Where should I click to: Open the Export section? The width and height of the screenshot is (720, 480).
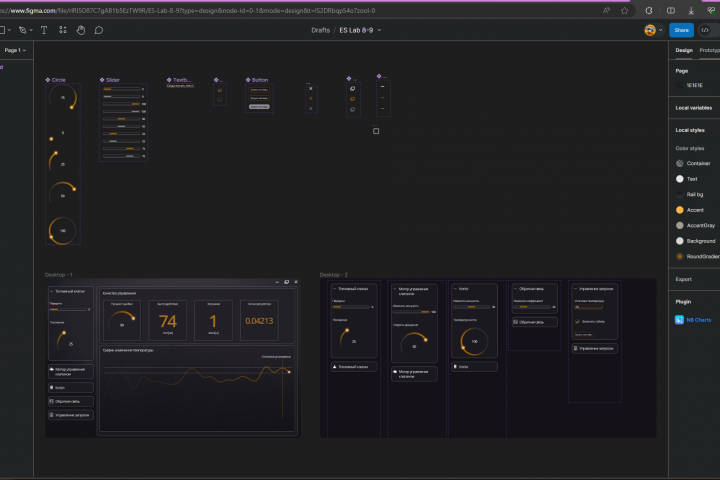click(x=683, y=279)
